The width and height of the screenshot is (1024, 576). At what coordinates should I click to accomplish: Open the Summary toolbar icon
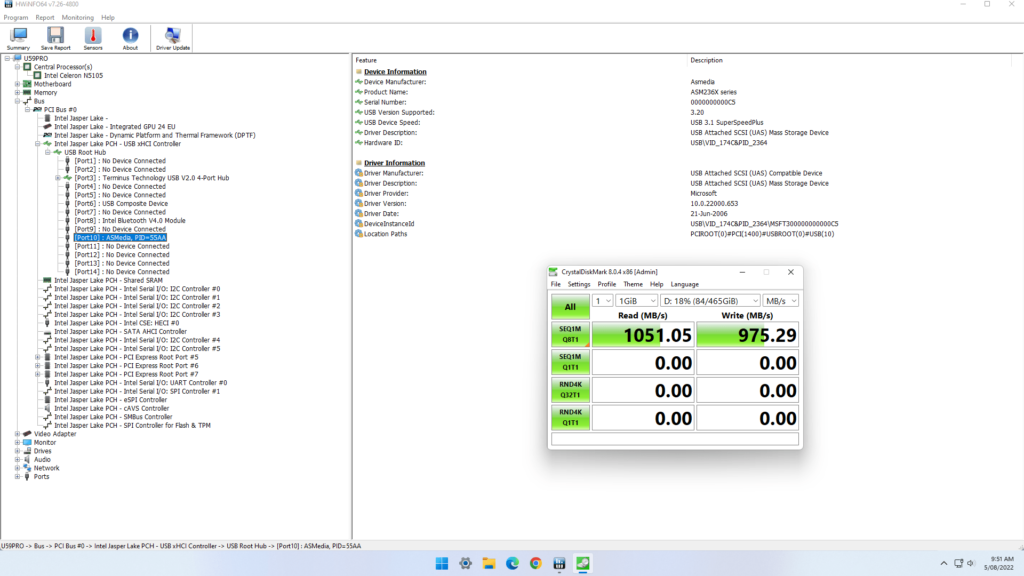18,38
